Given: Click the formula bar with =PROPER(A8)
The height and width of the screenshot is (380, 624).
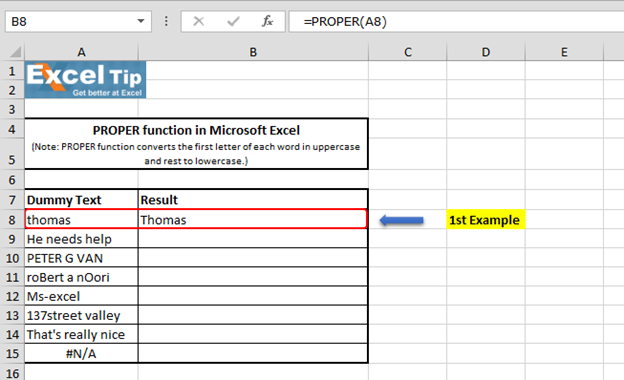Looking at the screenshot, I should (456, 21).
